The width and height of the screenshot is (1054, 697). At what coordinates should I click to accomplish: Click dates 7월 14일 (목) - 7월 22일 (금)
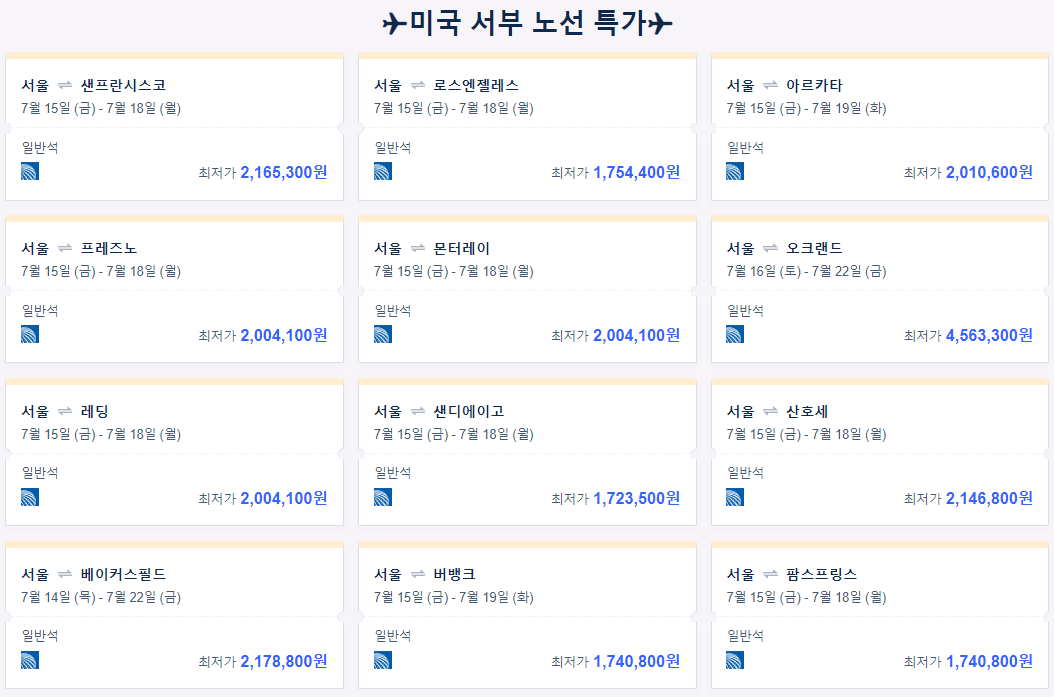click(x=101, y=597)
